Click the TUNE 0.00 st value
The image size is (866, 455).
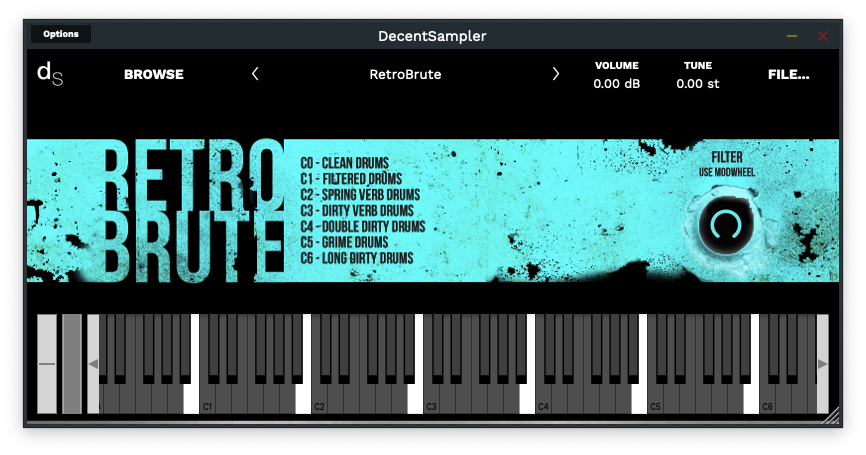click(698, 84)
